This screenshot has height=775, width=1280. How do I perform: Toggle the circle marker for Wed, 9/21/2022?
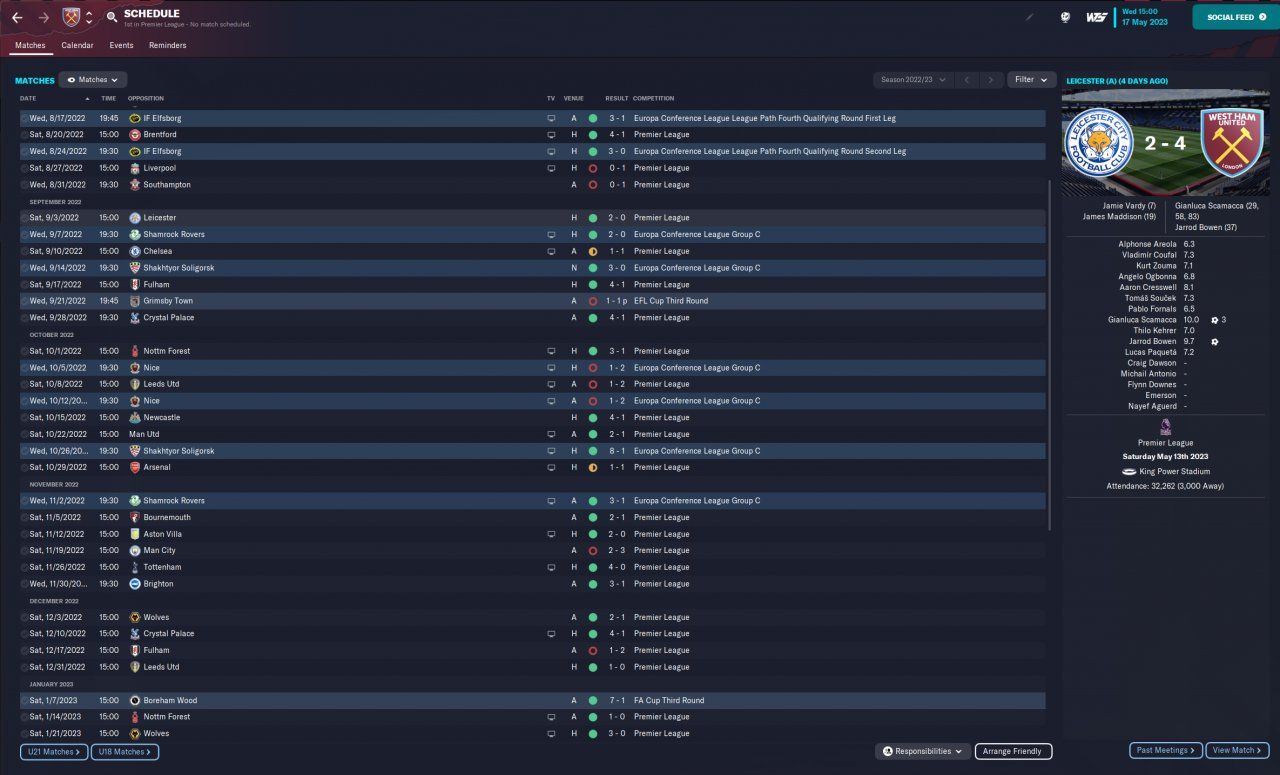(24, 301)
